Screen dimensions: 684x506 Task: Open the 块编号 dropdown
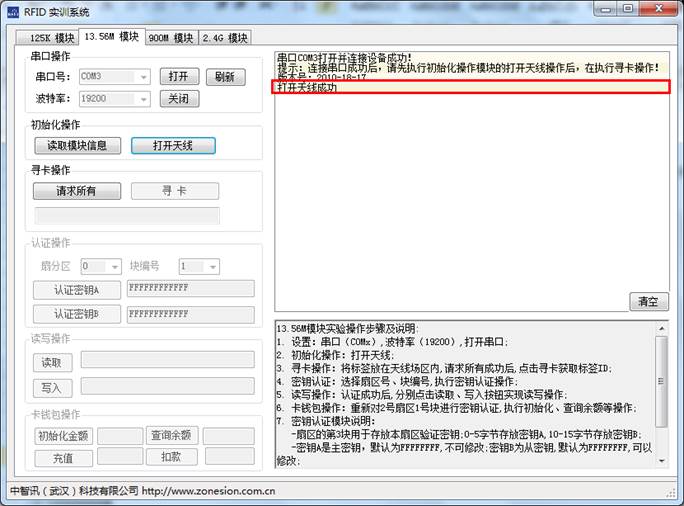(x=212, y=266)
